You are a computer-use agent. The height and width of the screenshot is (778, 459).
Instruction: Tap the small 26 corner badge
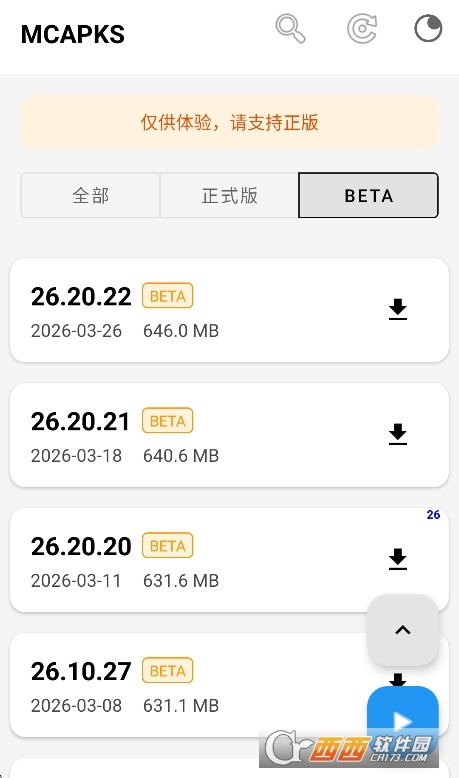pos(433,515)
